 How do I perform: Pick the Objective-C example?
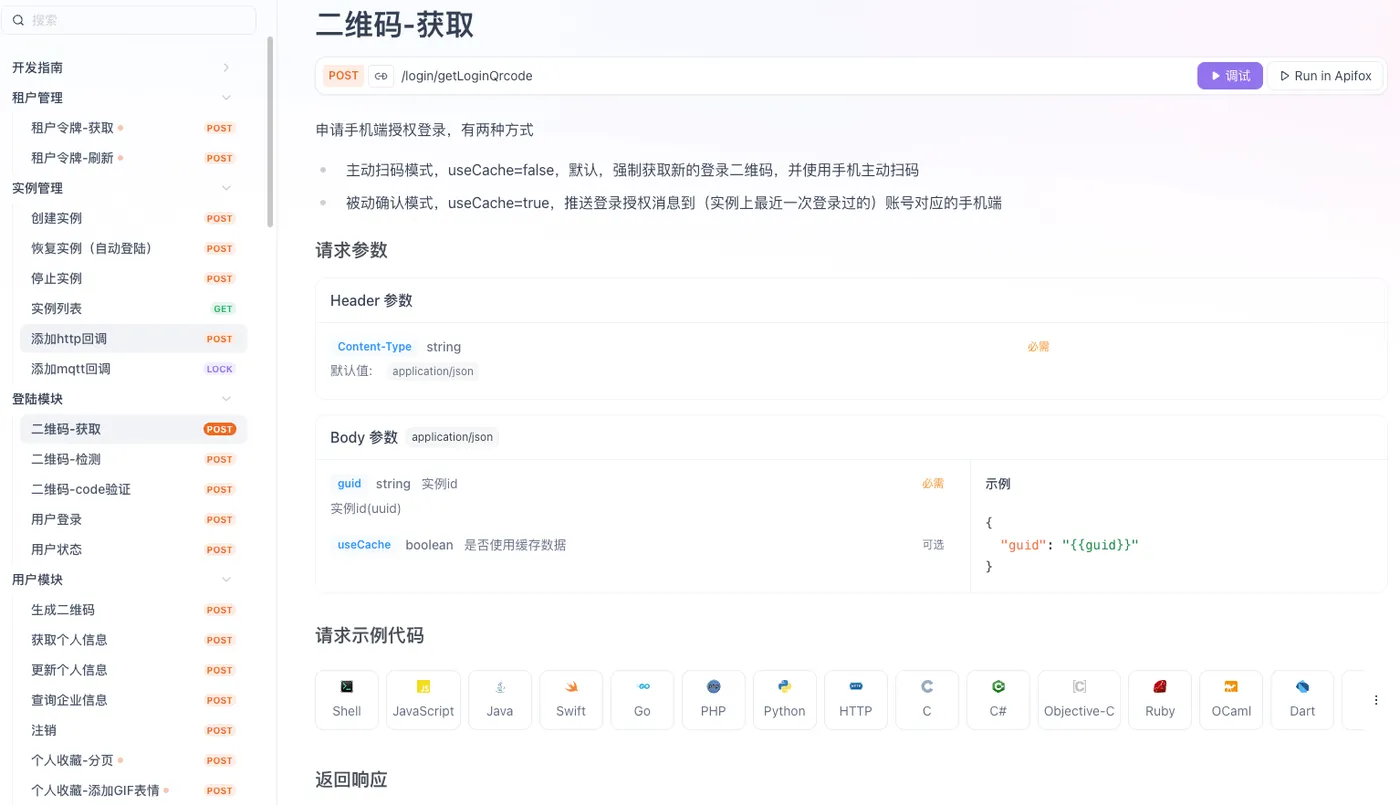pos(1079,699)
